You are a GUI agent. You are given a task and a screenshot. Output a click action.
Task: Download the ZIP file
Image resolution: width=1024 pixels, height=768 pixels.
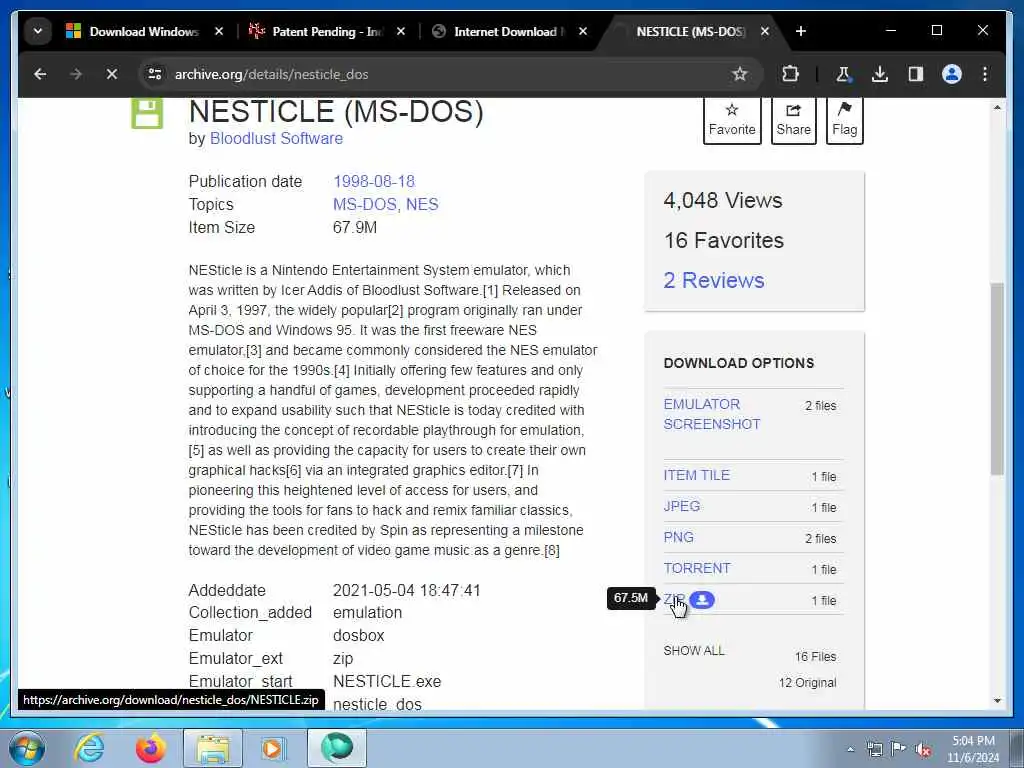[673, 599]
